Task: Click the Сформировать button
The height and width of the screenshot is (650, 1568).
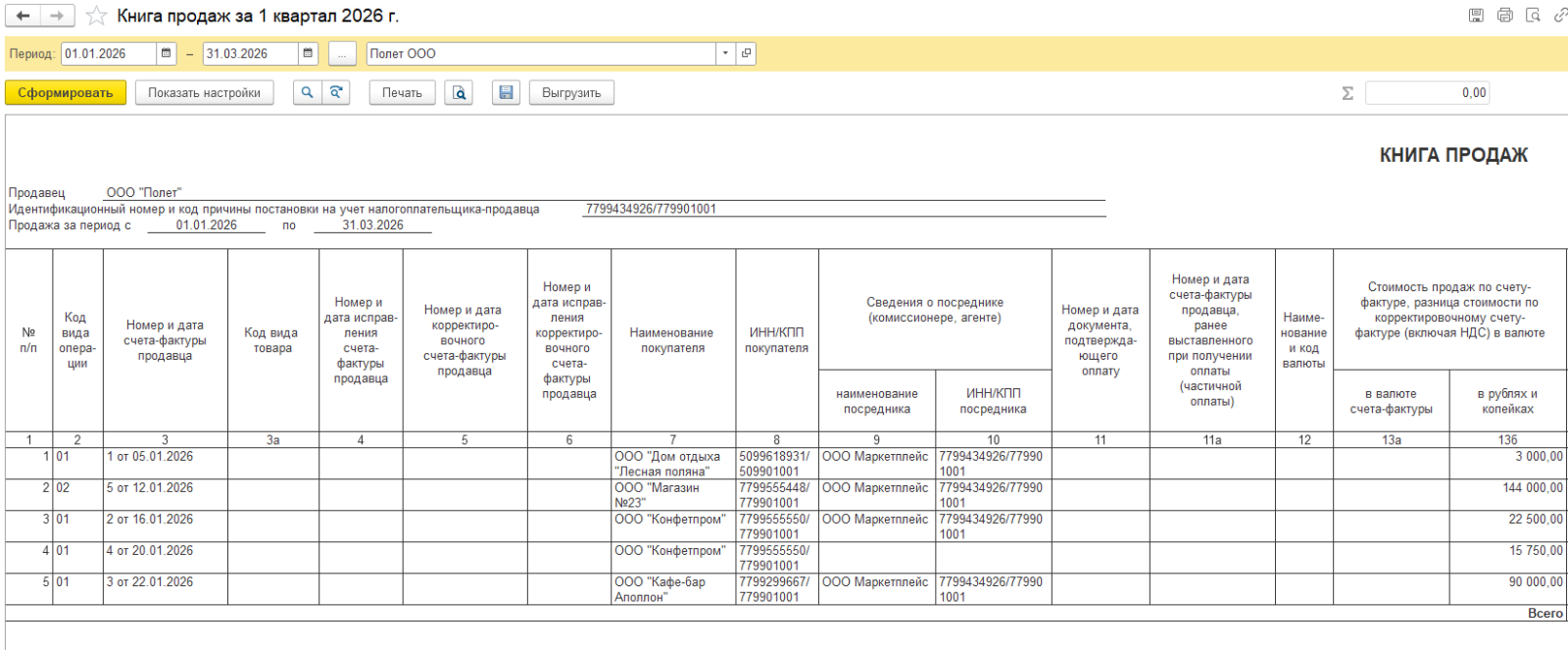Action: (x=66, y=93)
